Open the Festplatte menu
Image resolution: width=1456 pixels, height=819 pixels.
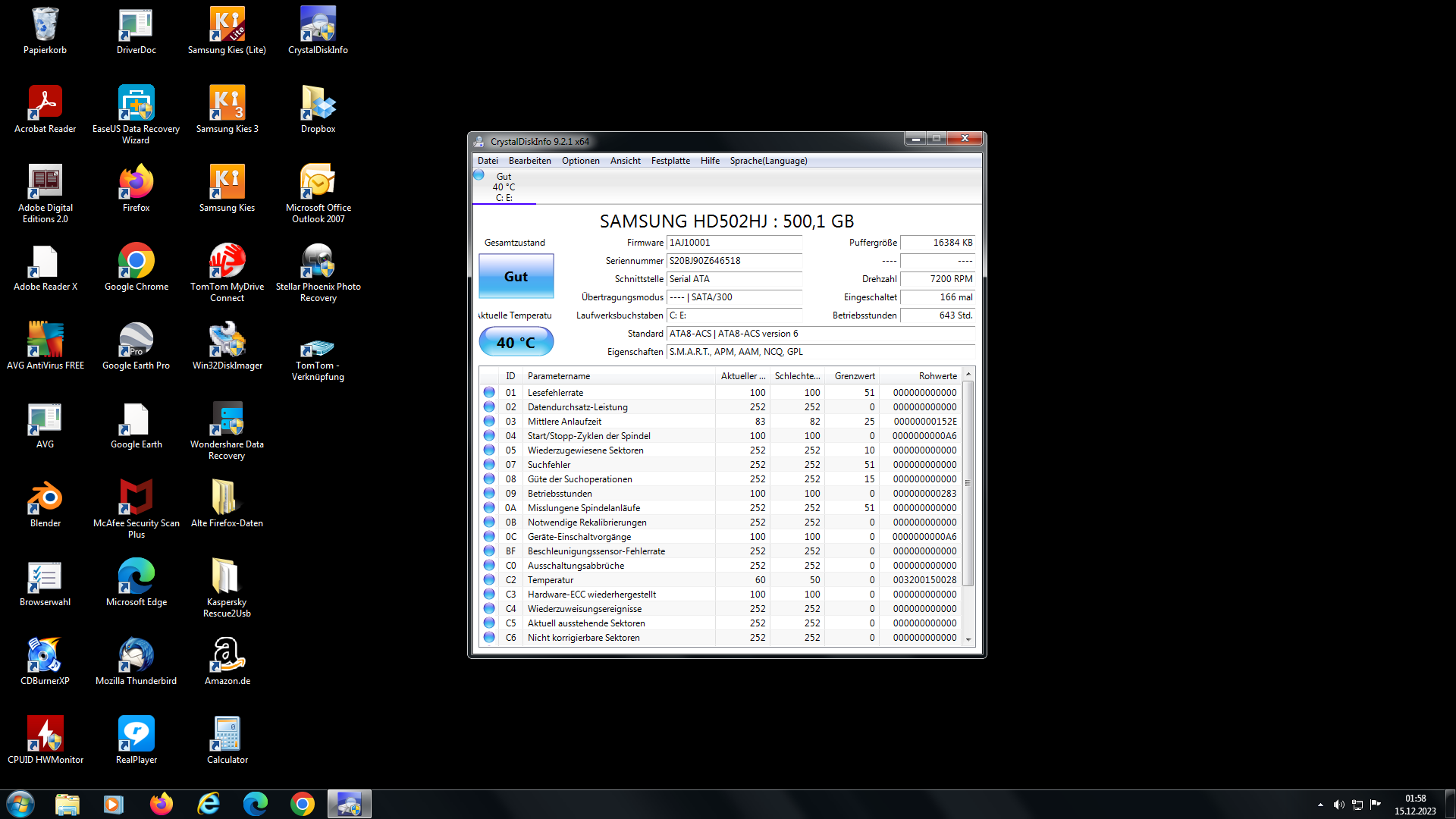pos(670,161)
